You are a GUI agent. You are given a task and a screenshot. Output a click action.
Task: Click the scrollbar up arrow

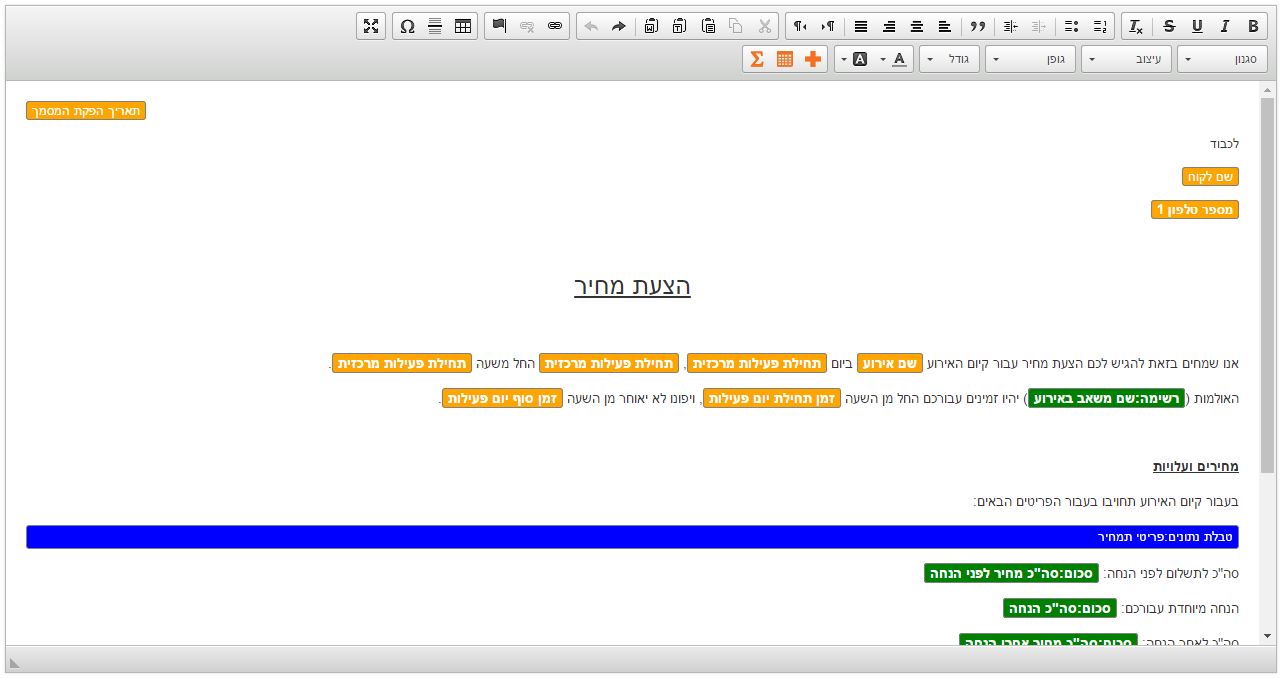coord(1267,90)
